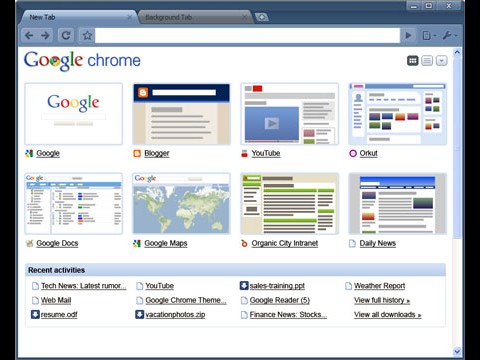The width and height of the screenshot is (480, 360).
Task: Close the Background Tab
Action: [x=244, y=17]
